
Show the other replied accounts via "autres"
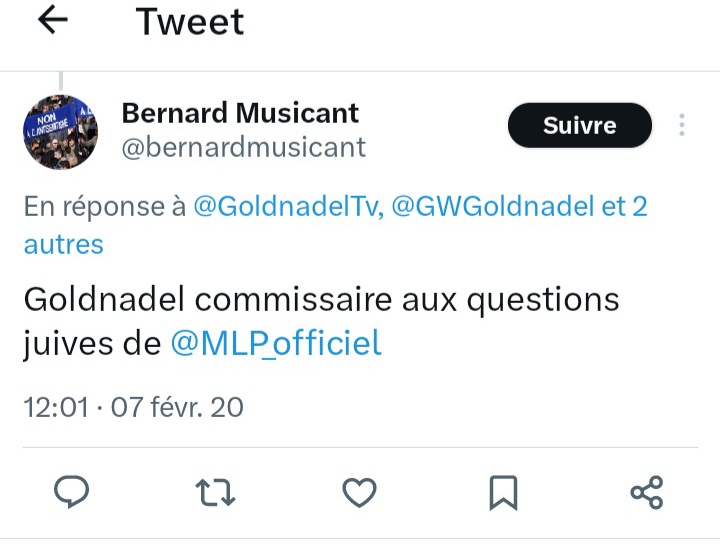tap(63, 243)
